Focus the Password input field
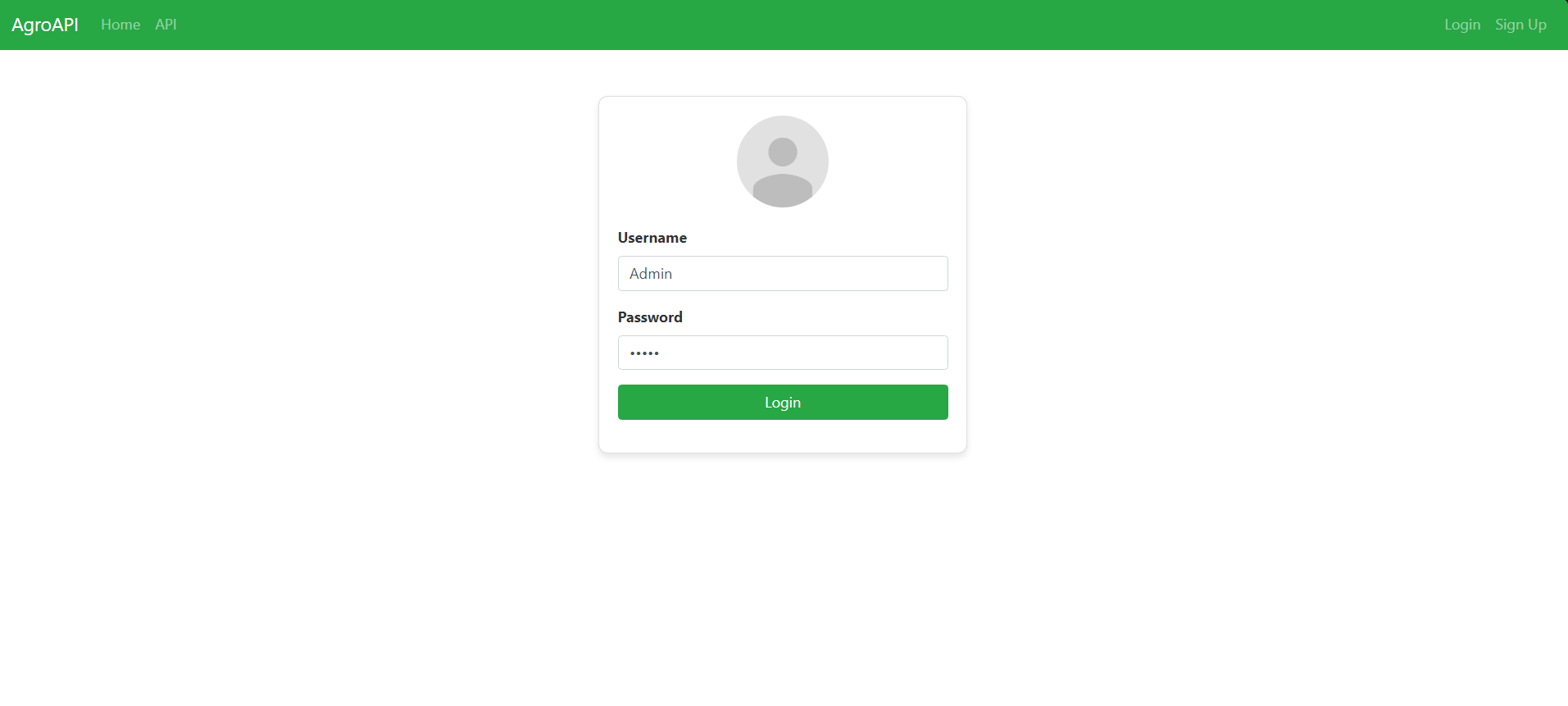 [x=783, y=353]
